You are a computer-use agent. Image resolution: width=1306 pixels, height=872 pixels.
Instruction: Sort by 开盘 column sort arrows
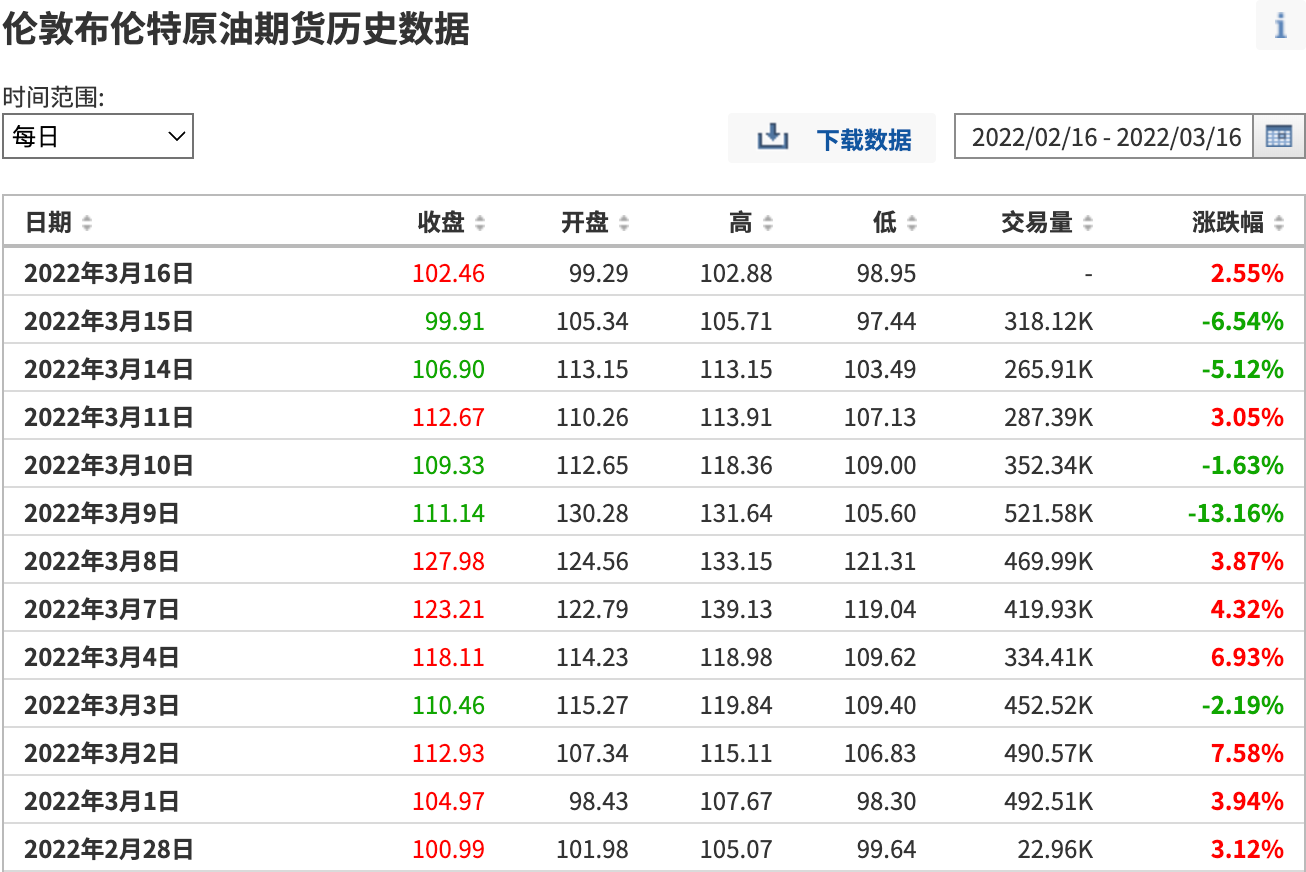(624, 223)
